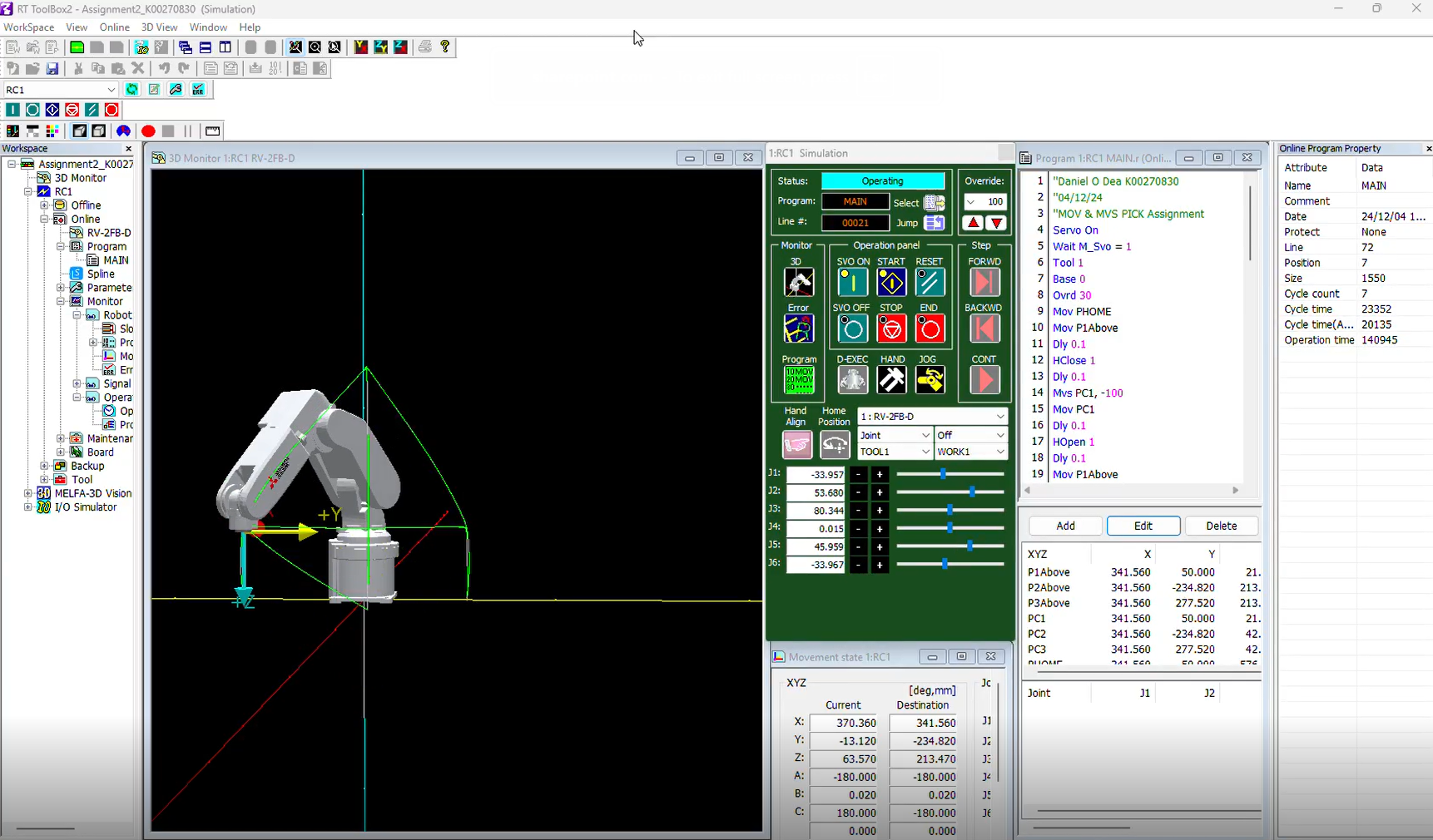Expand the MELFA-3D Vision tree node
This screenshot has height=840, width=1433.
(28, 494)
